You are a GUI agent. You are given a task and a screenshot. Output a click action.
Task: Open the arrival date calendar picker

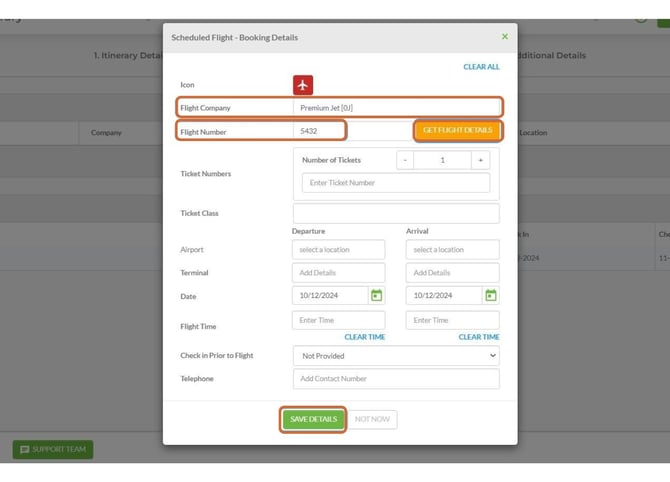pyautogui.click(x=490, y=296)
